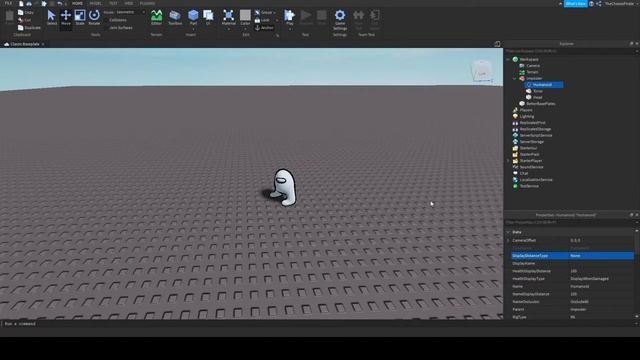Pick the Rotate tool
The height and width of the screenshot is (360, 640).
click(x=94, y=18)
